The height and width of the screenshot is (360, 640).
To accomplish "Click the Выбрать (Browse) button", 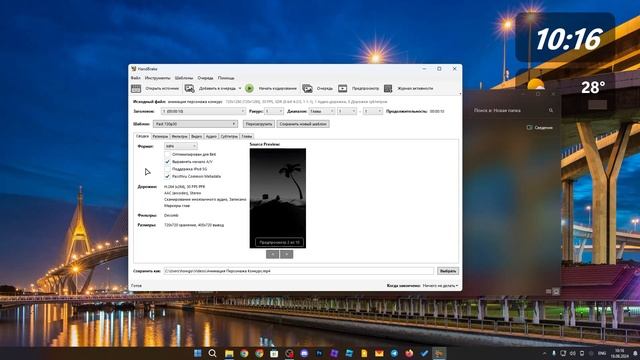I will coord(448,271).
